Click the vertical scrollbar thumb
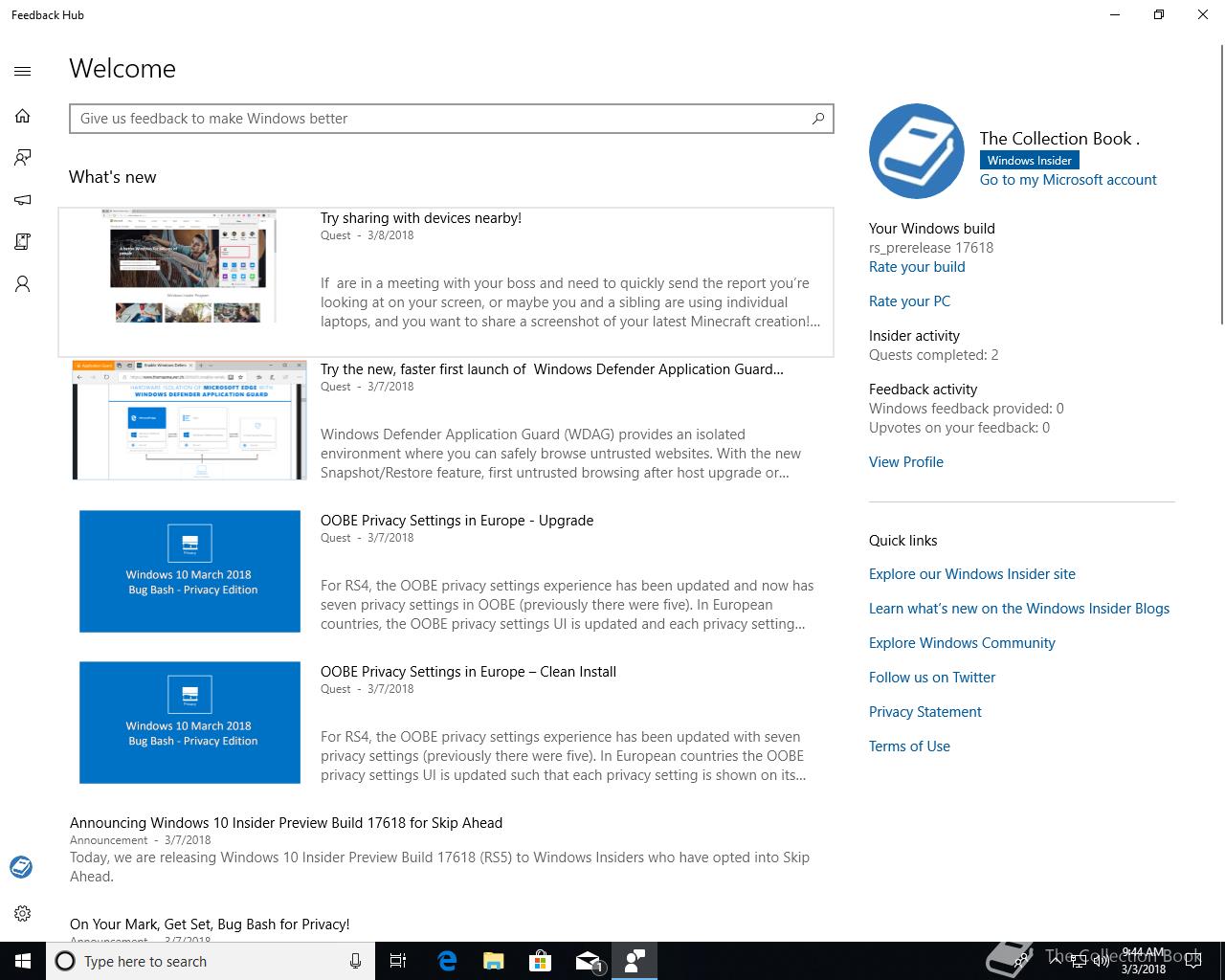This screenshot has height=980, width=1225. 1221,187
